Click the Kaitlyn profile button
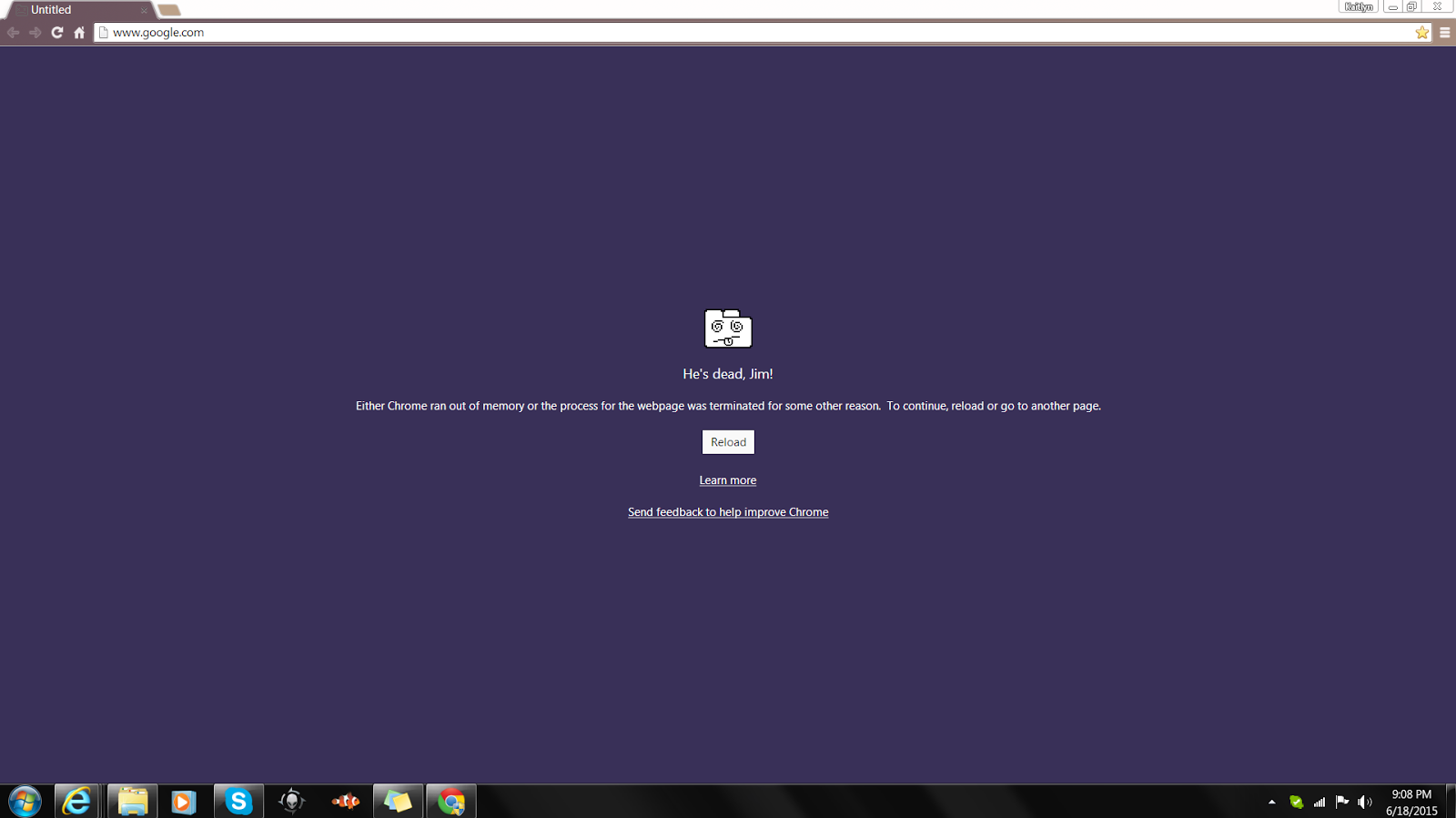Image resolution: width=1456 pixels, height=818 pixels. [1359, 6]
